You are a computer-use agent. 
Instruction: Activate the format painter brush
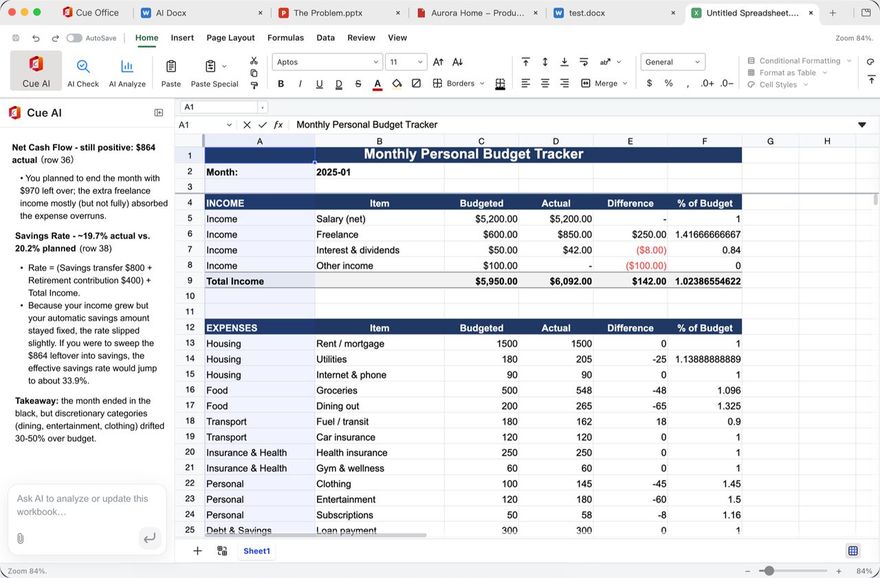(254, 85)
